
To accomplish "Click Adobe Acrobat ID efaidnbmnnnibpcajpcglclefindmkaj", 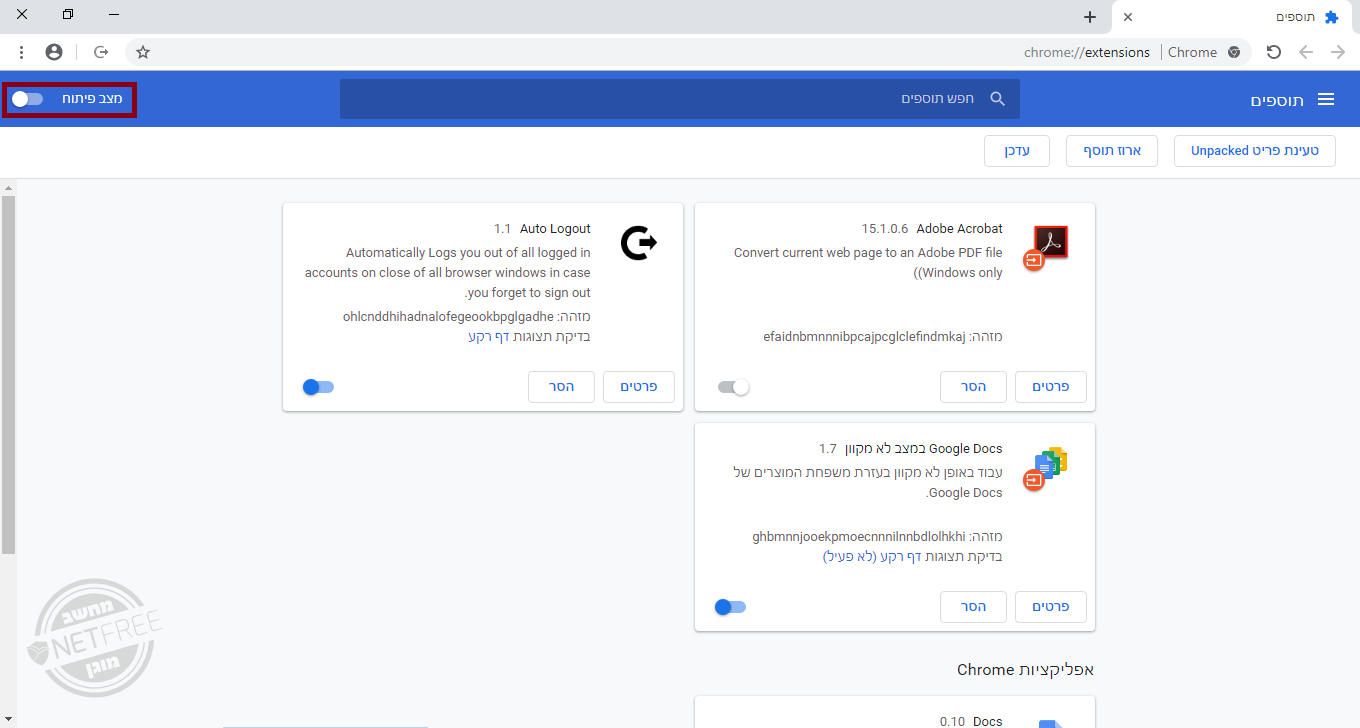I will [x=865, y=337].
